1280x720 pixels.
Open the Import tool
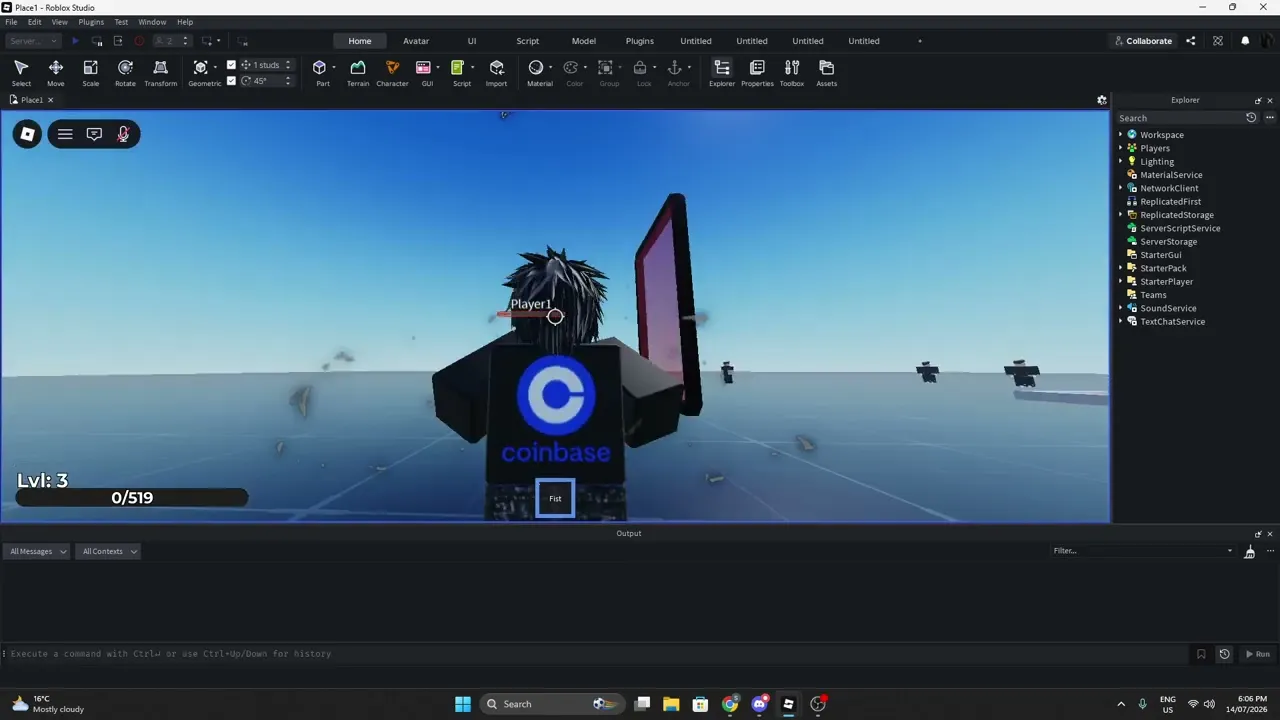[496, 72]
